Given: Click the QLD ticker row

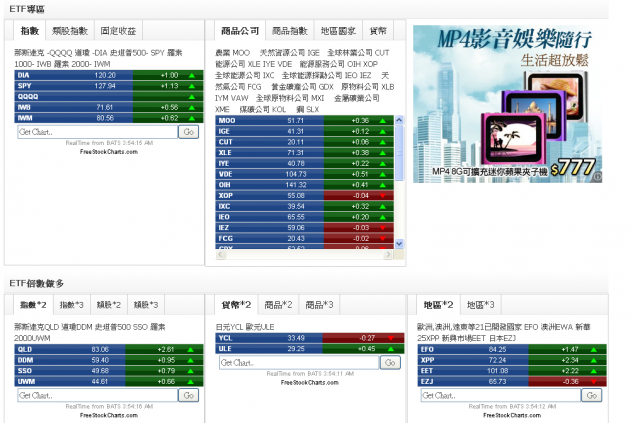Looking at the screenshot, I should pyautogui.click(x=109, y=349).
